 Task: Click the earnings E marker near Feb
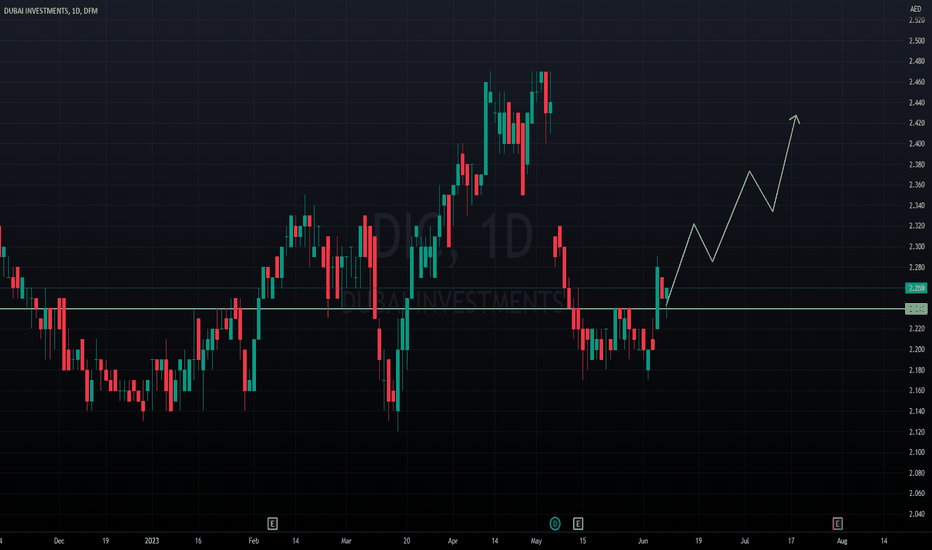(x=272, y=523)
